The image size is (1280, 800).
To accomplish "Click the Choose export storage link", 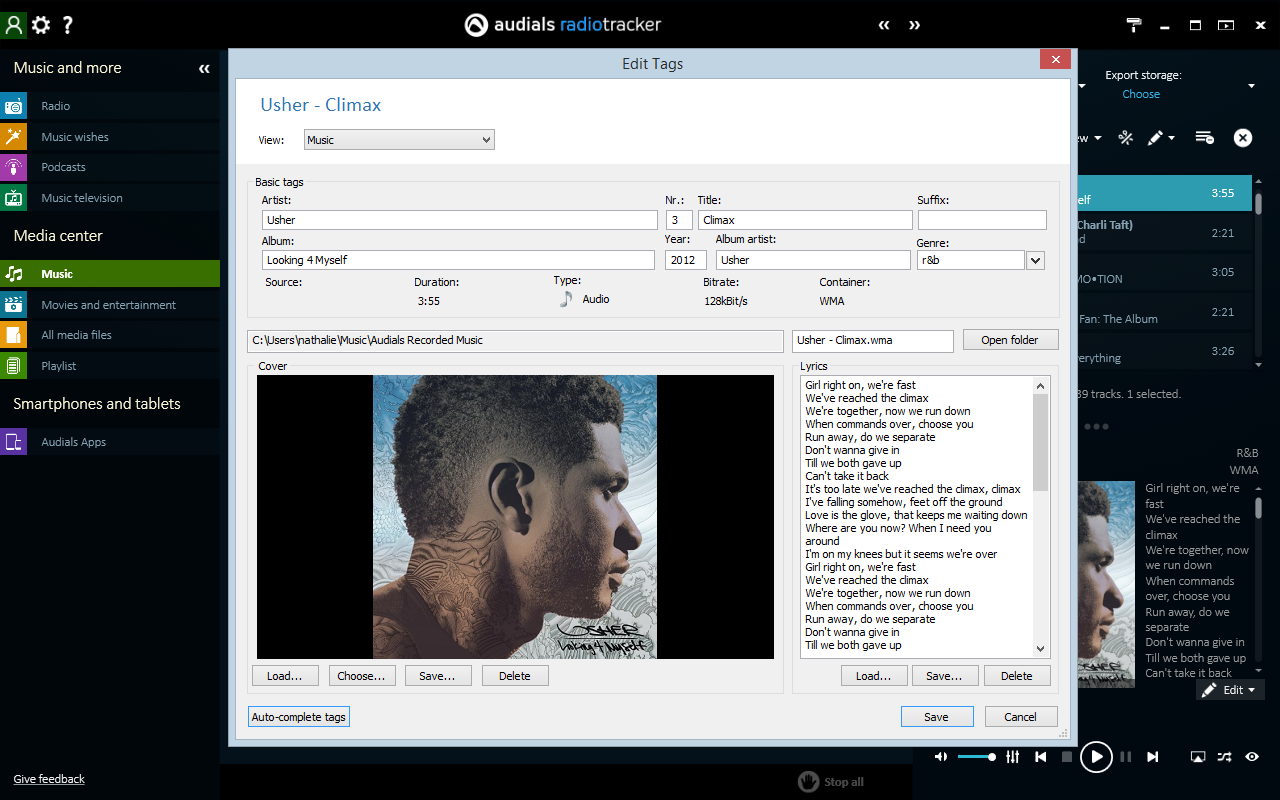I will click(x=1141, y=94).
